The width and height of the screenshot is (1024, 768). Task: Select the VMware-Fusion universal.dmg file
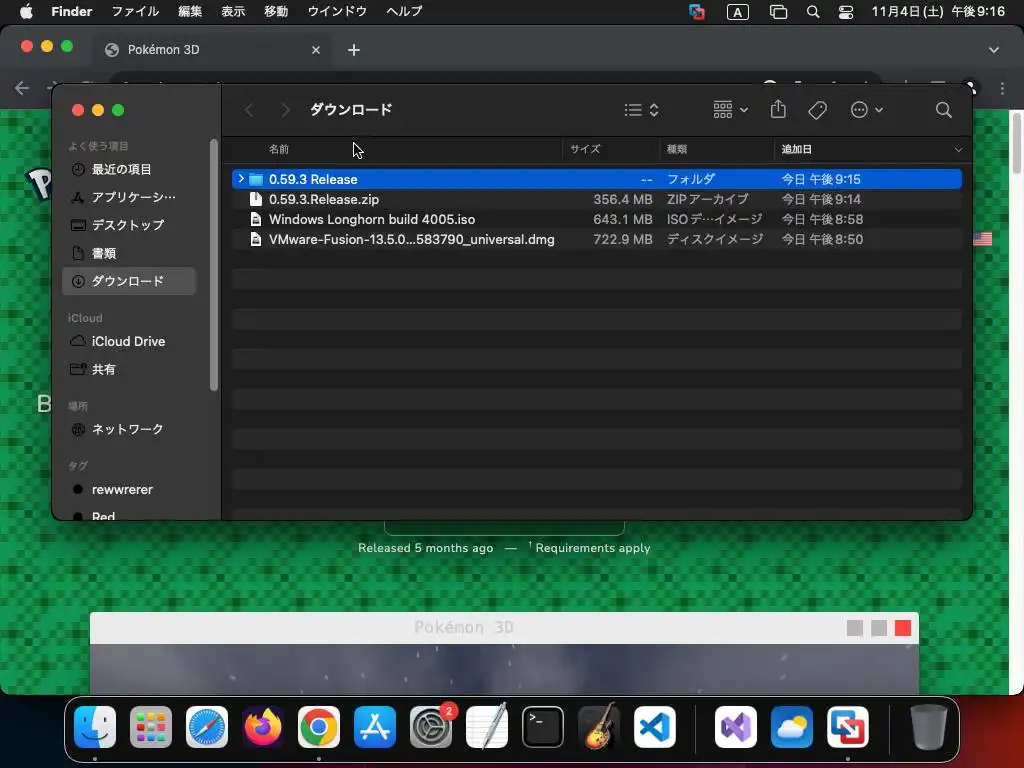coord(596,239)
